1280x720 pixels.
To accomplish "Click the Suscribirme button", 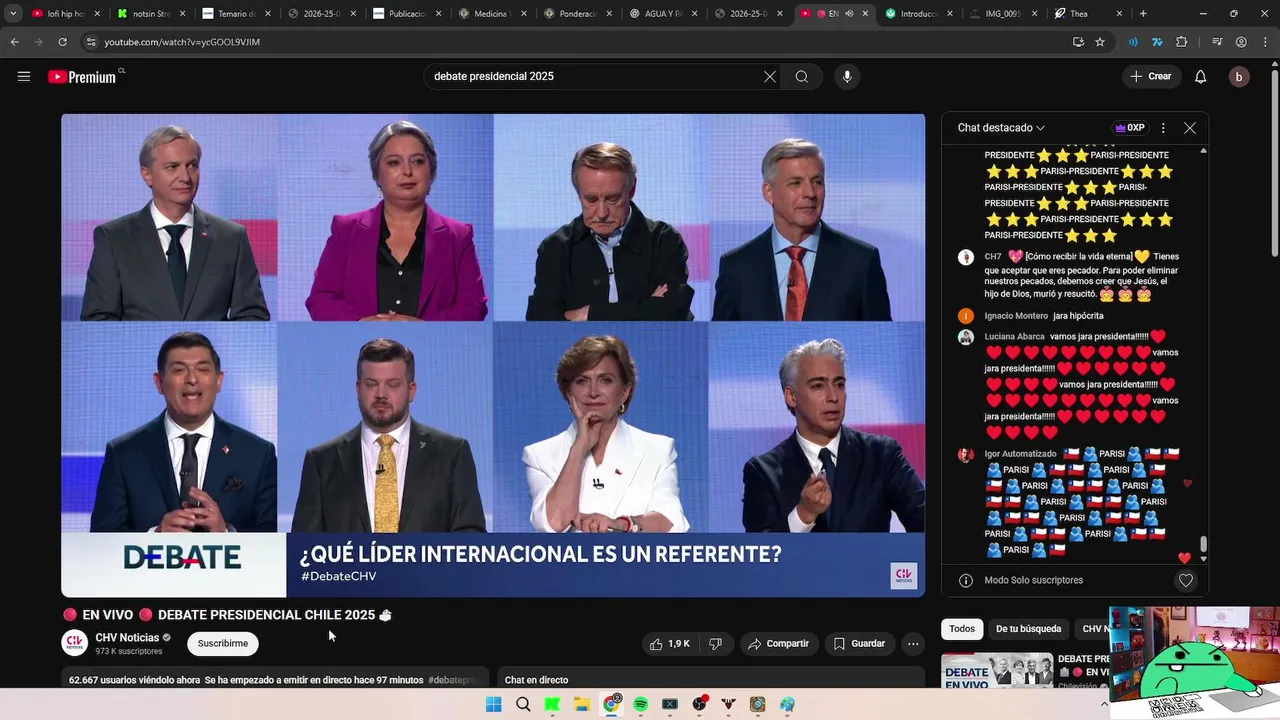I will [x=223, y=644].
